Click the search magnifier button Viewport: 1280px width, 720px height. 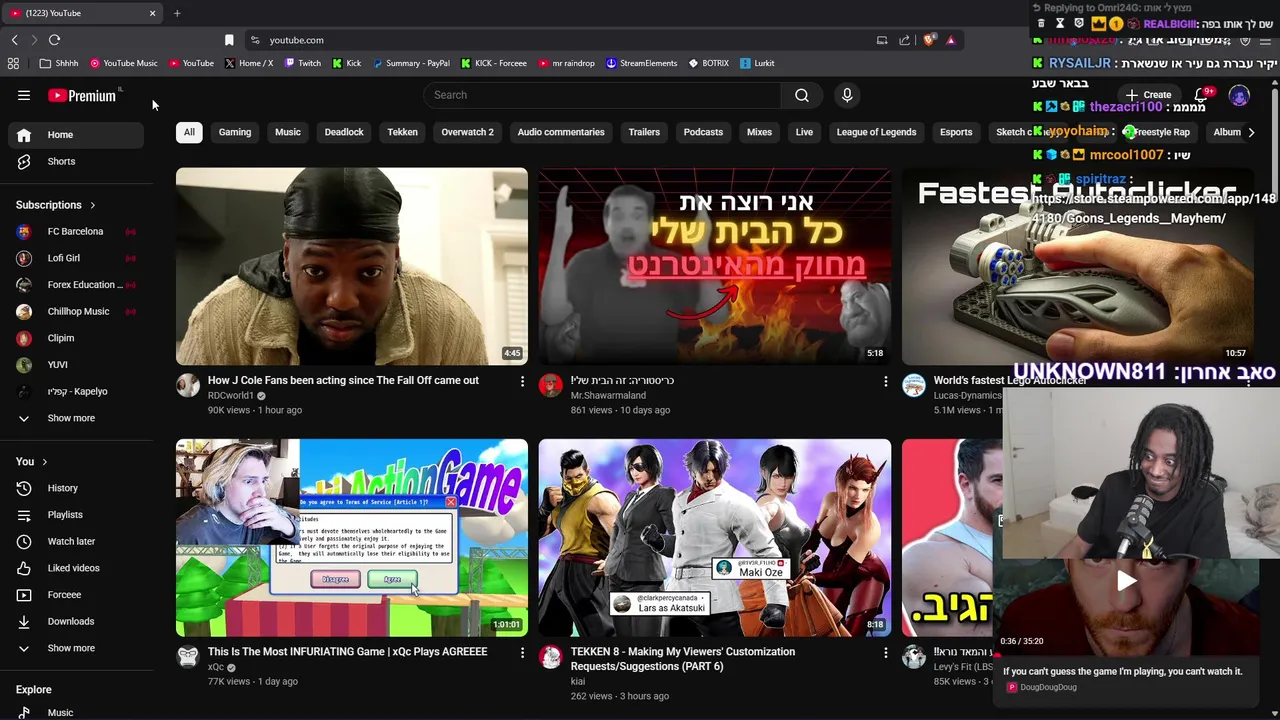(802, 95)
